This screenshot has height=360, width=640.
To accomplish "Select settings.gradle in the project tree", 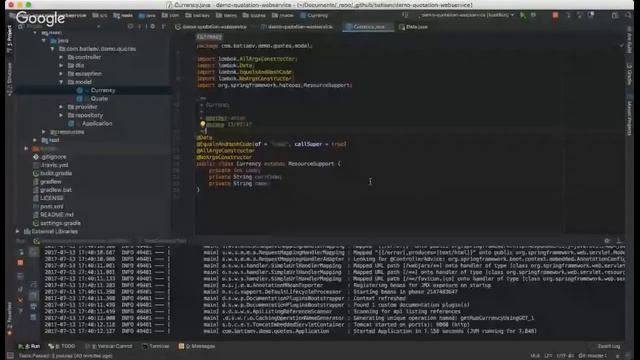I will tap(60, 223).
